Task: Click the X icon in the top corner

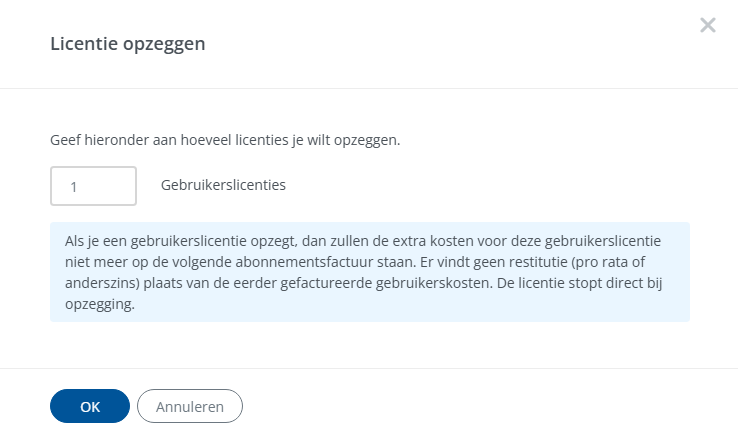Action: (708, 26)
